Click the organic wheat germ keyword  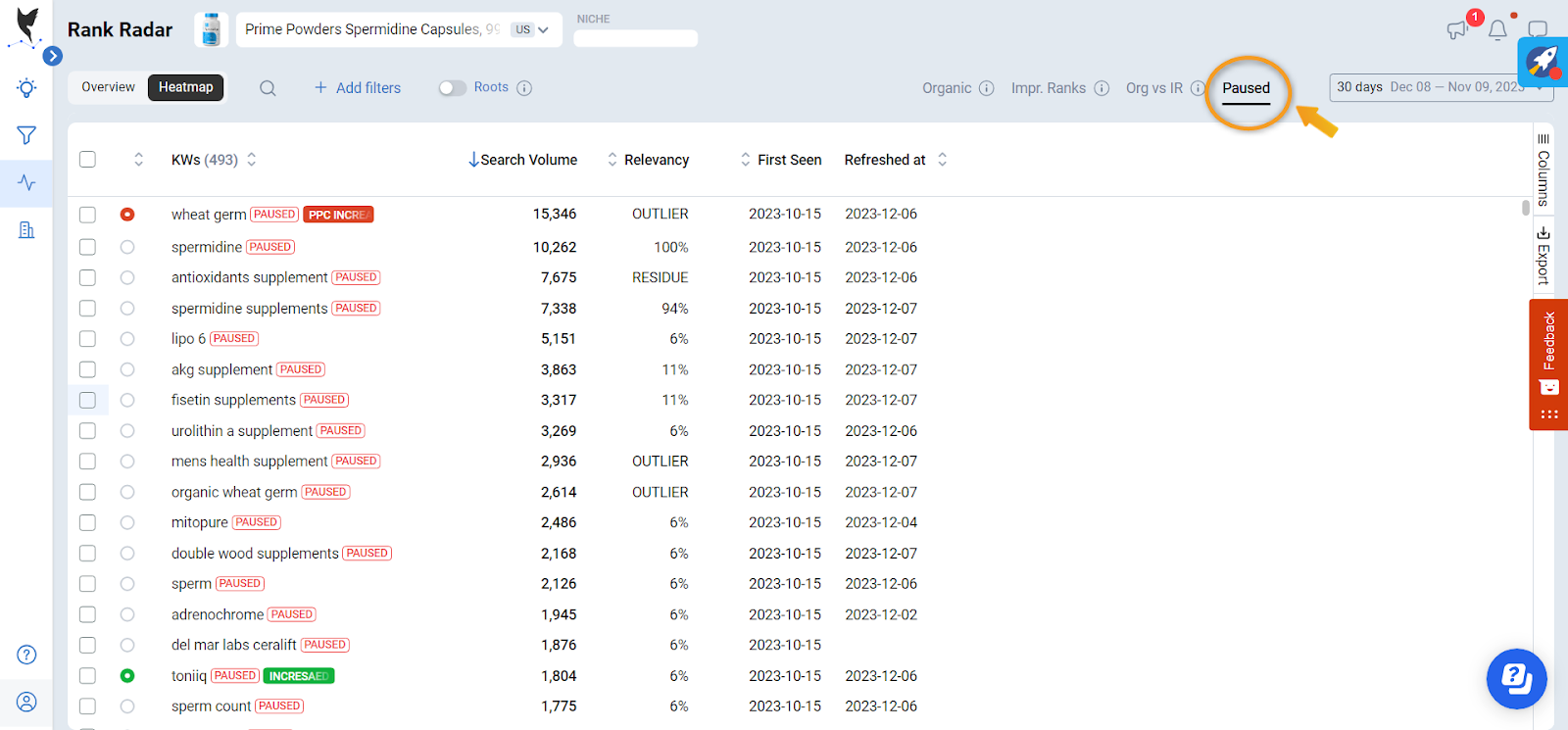234,492
